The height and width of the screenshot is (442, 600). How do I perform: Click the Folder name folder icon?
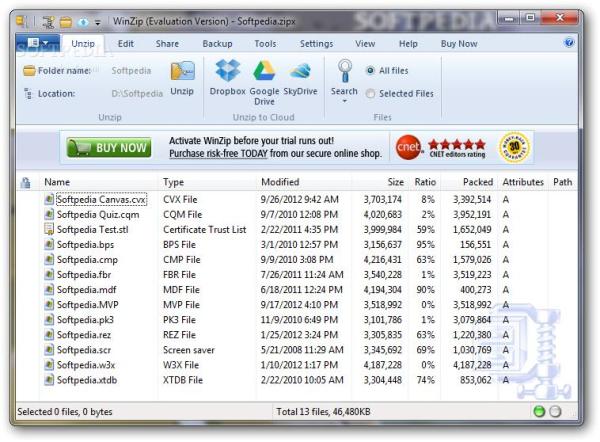pyautogui.click(x=29, y=70)
